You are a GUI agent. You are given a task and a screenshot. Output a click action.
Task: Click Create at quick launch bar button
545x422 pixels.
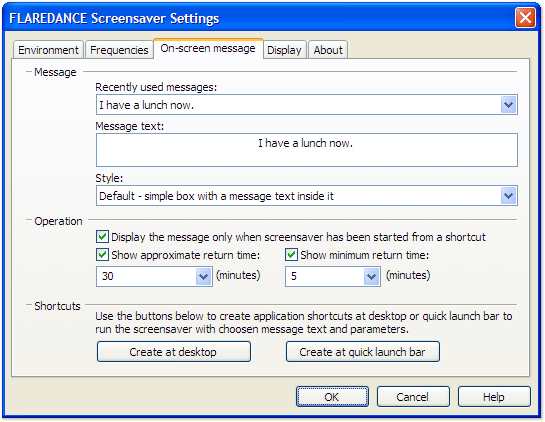click(x=363, y=352)
